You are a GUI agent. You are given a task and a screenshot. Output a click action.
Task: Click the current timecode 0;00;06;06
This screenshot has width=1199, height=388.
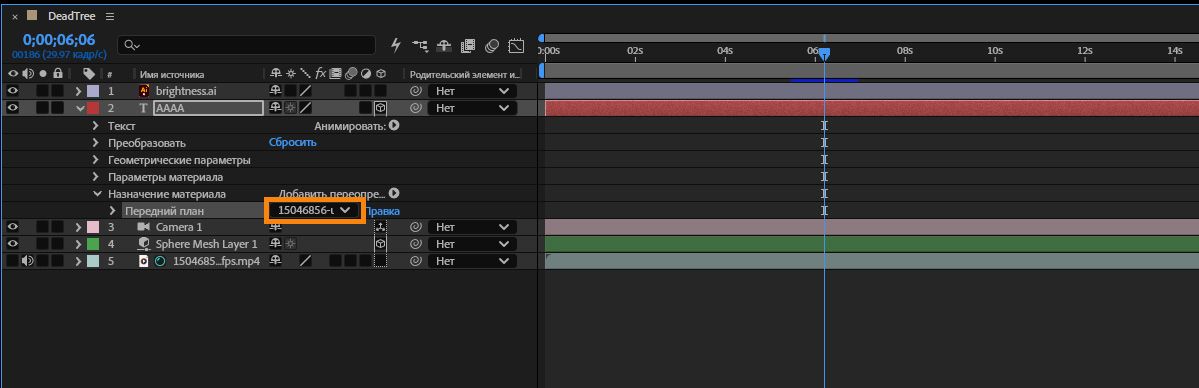pos(59,40)
